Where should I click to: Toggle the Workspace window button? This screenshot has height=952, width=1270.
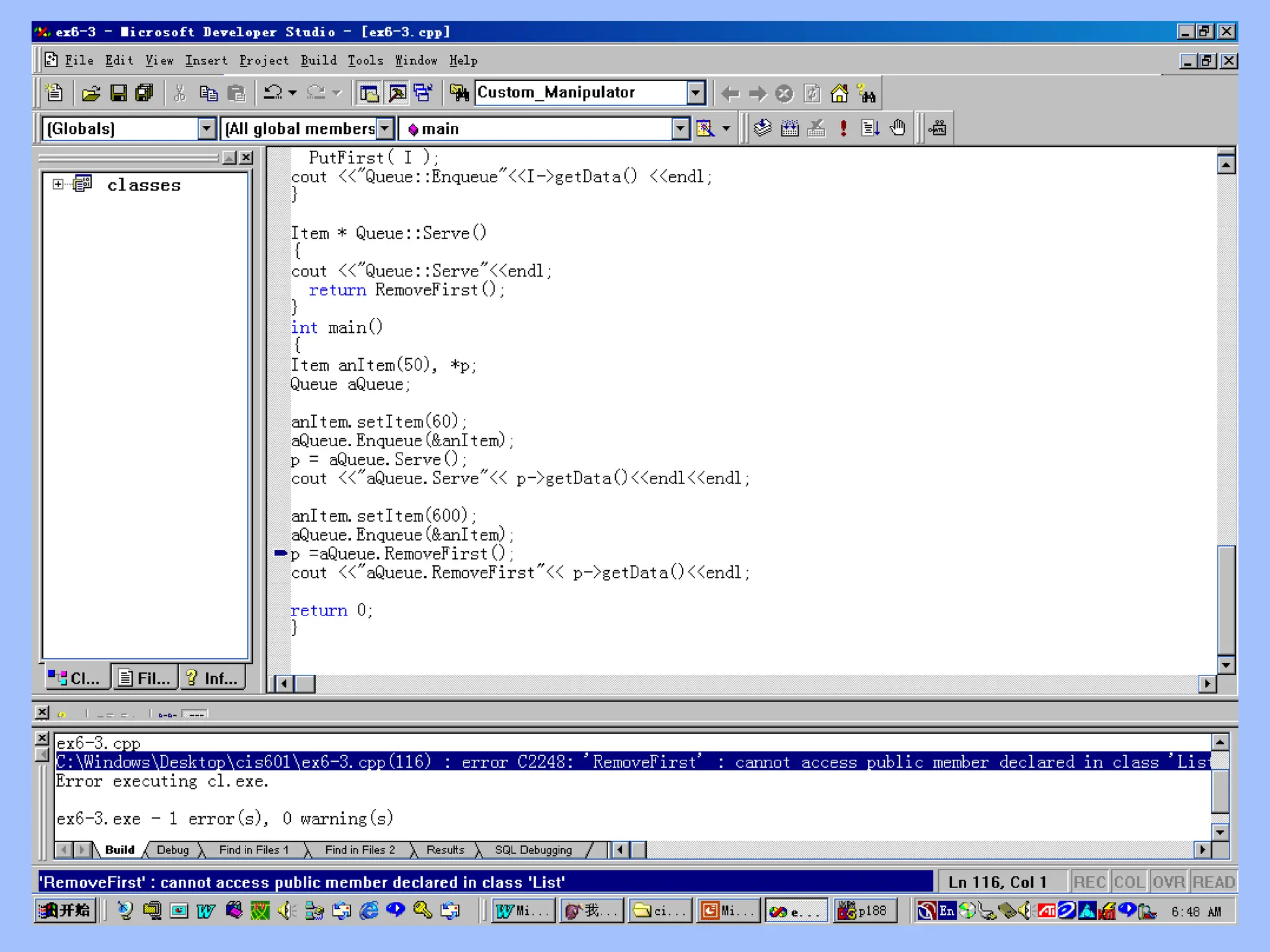[x=369, y=93]
